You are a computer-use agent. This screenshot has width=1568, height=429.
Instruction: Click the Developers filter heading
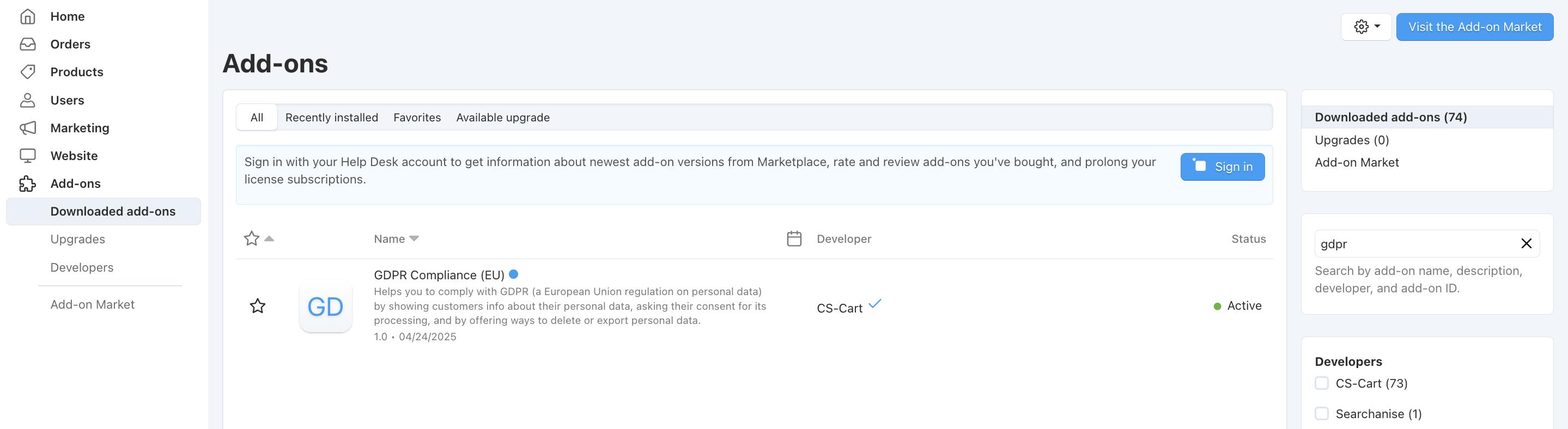point(1348,361)
